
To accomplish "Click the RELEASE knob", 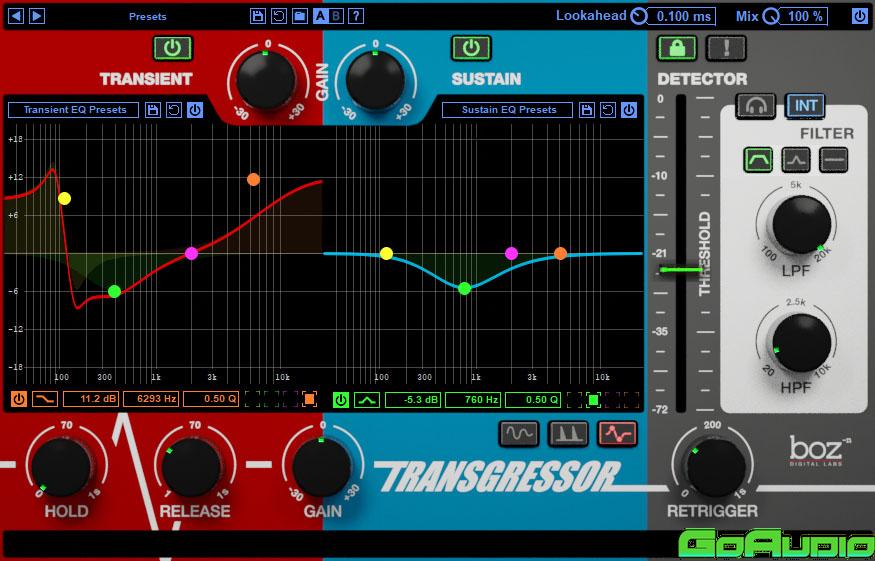I will 191,467.
